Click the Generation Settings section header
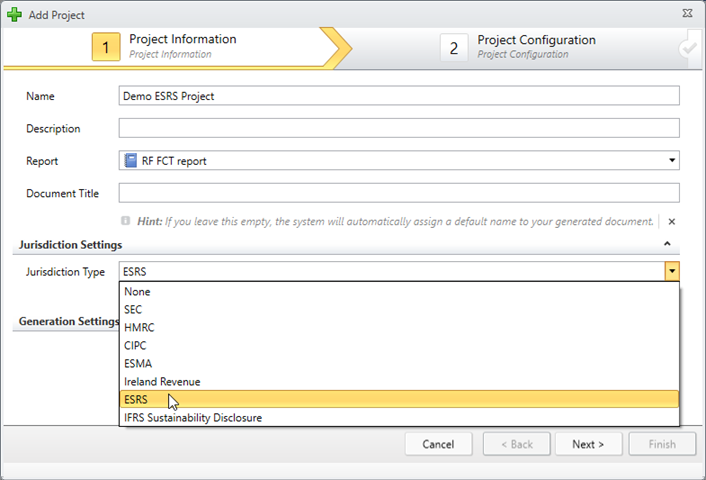 pos(68,321)
